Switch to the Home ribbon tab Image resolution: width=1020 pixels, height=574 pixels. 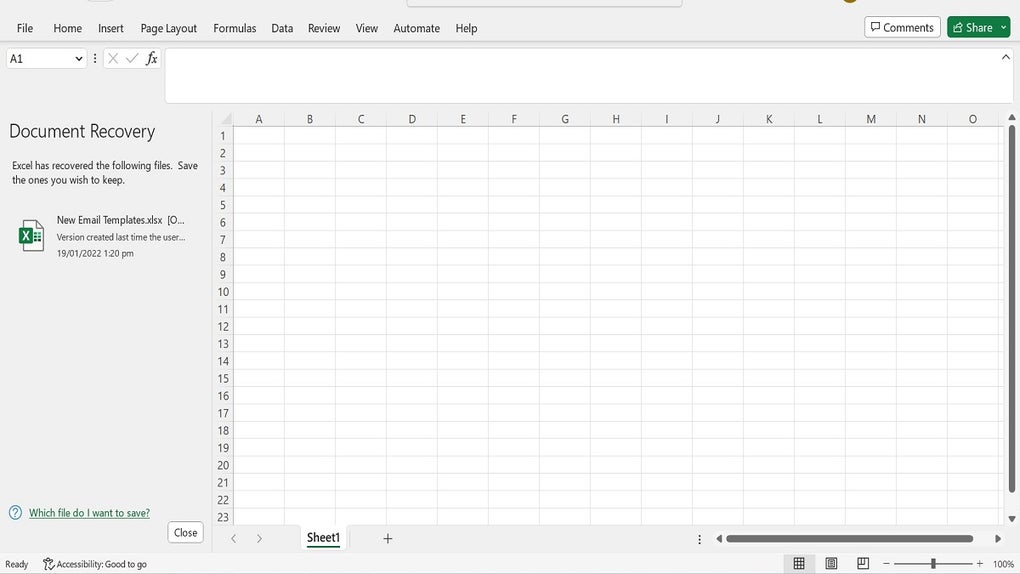click(x=68, y=28)
